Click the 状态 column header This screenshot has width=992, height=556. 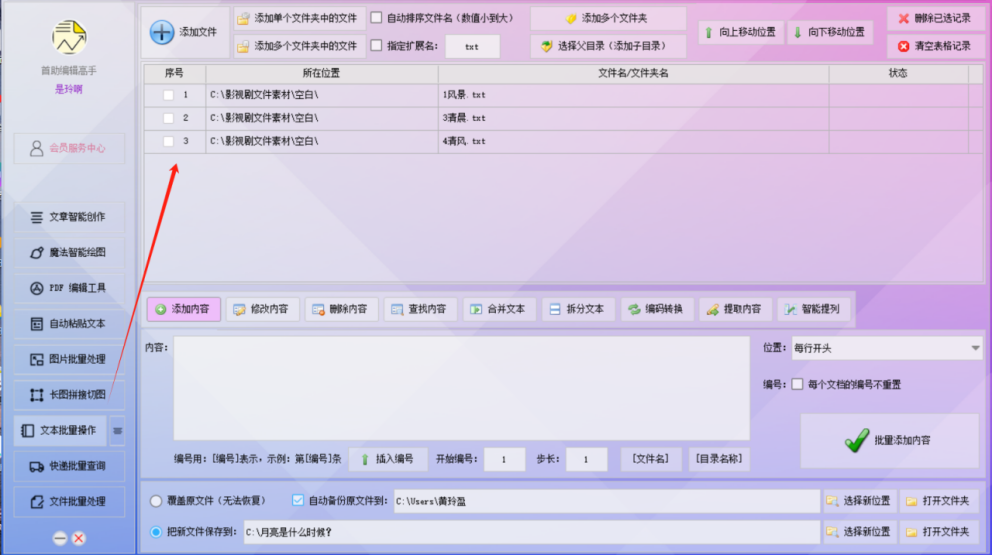coord(898,73)
